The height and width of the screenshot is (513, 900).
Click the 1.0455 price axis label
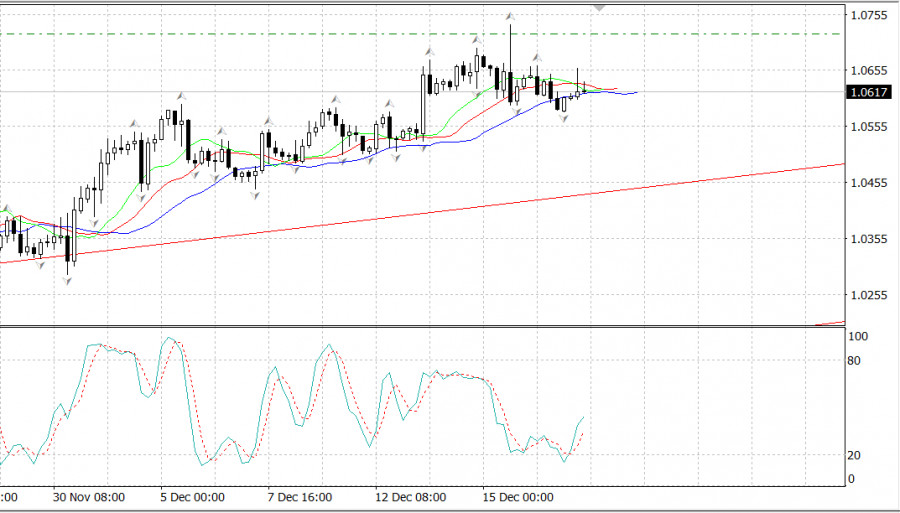868,183
